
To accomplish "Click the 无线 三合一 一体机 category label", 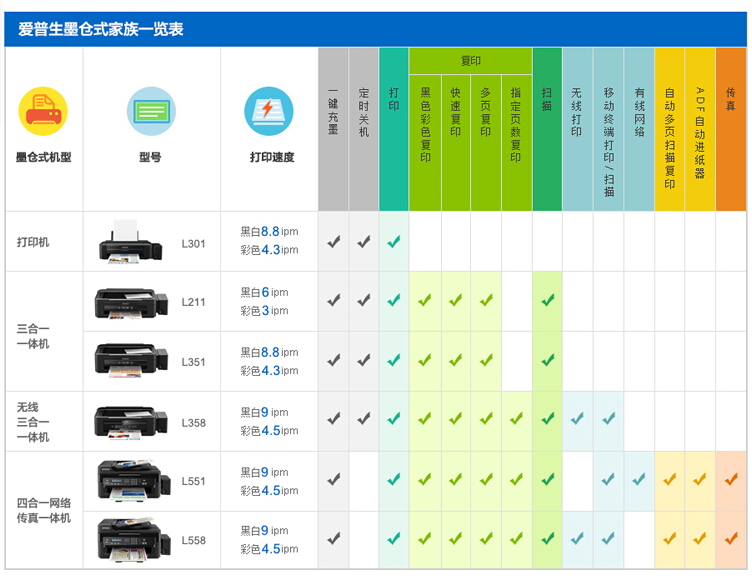I will (33, 422).
